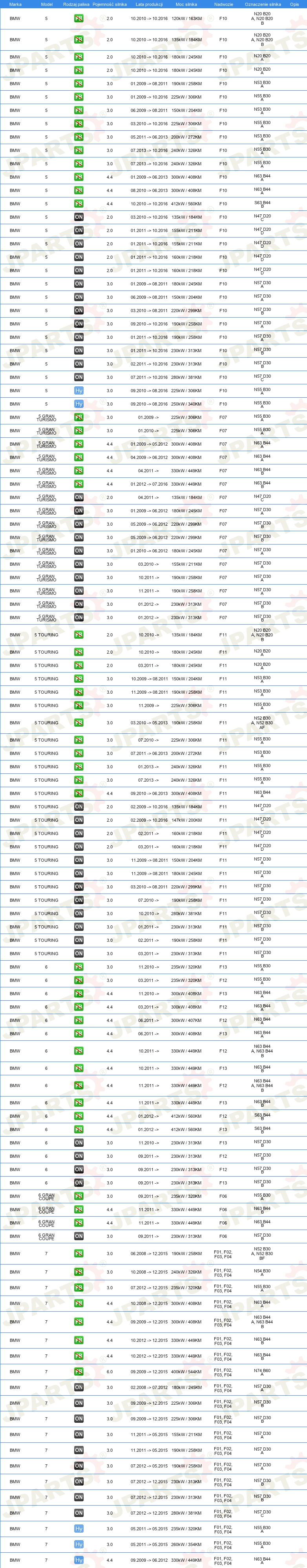Click the Moc silnika column header
The width and height of the screenshot is (307, 1568).
[x=186, y=4]
